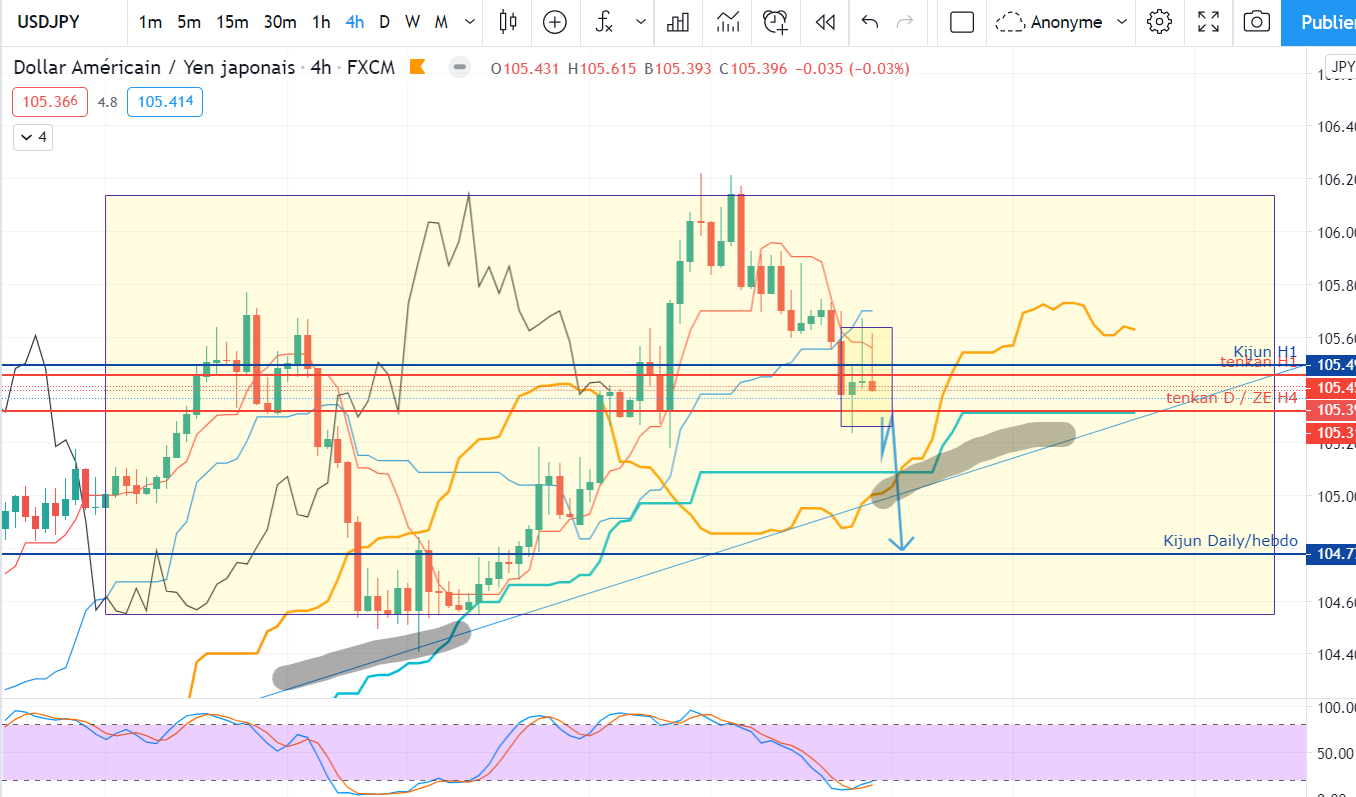Click the 106.00 price axis label
The height and width of the screenshot is (797, 1356).
click(1336, 233)
